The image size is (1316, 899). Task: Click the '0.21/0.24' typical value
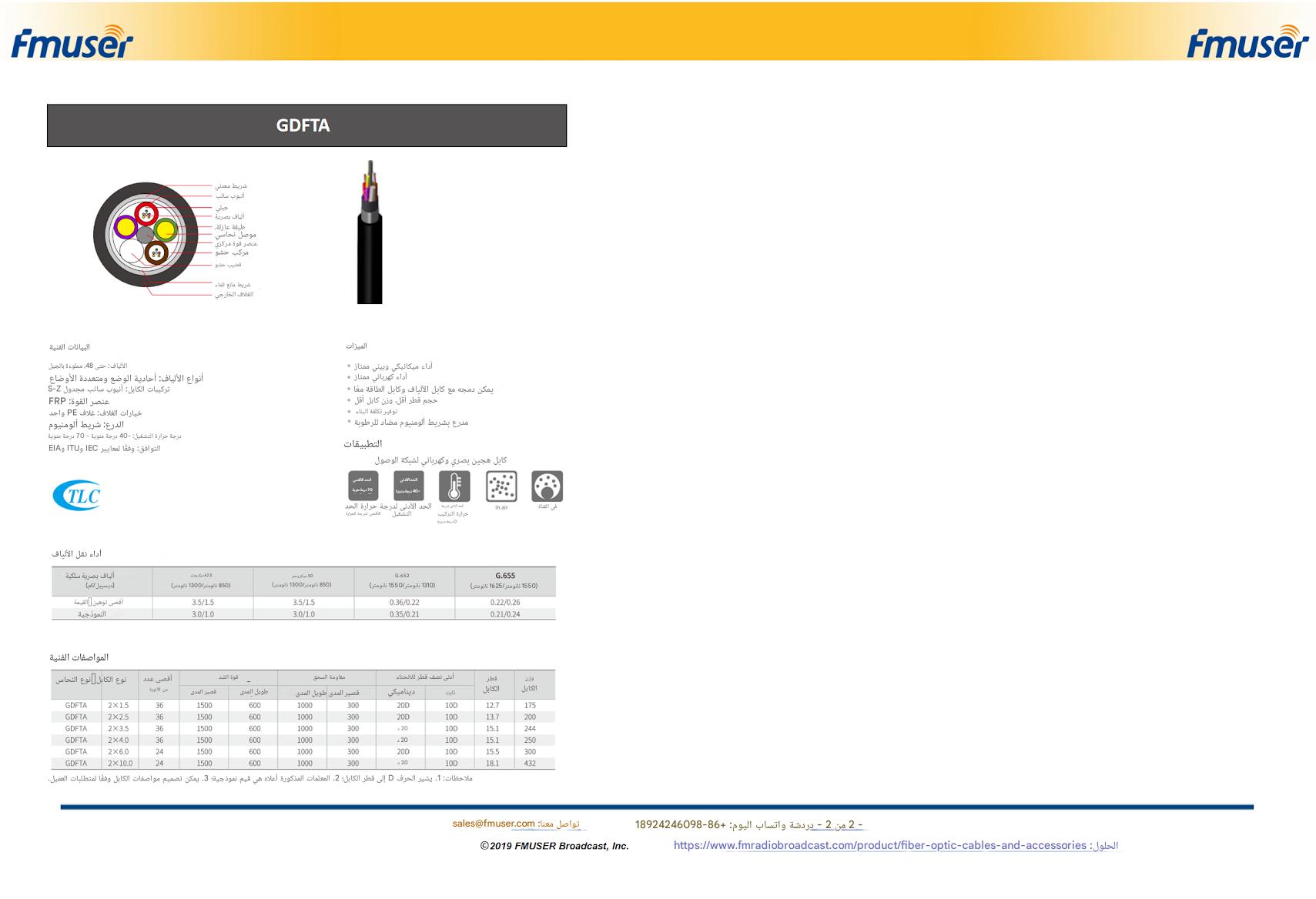click(x=505, y=614)
